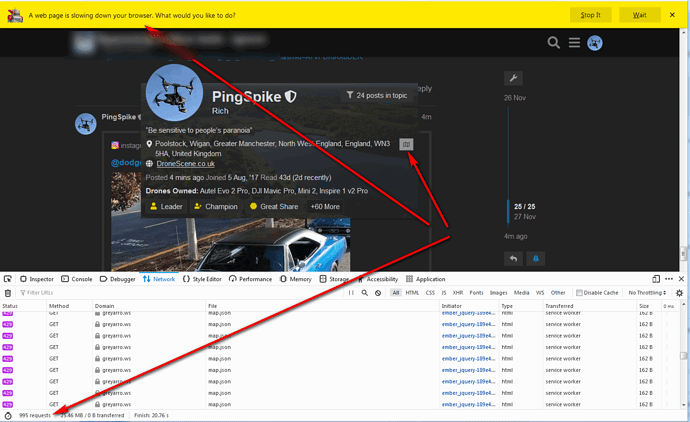Sort by the Size column header
The width and height of the screenshot is (690, 422).
[x=649, y=306]
